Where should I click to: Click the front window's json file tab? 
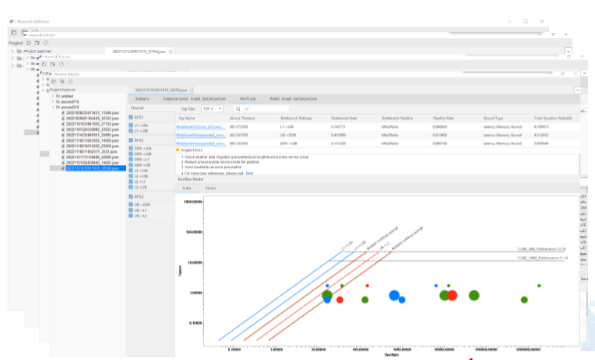[161, 90]
